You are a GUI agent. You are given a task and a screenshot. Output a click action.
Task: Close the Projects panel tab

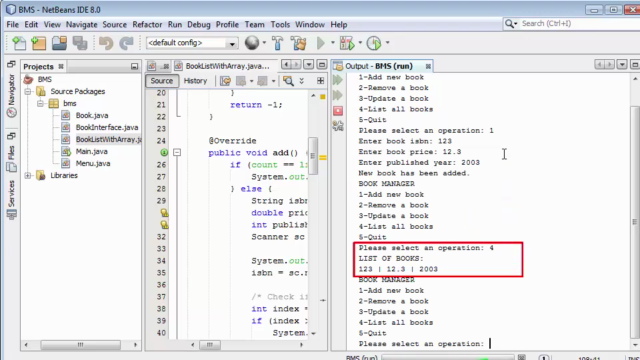pyautogui.click(x=61, y=66)
